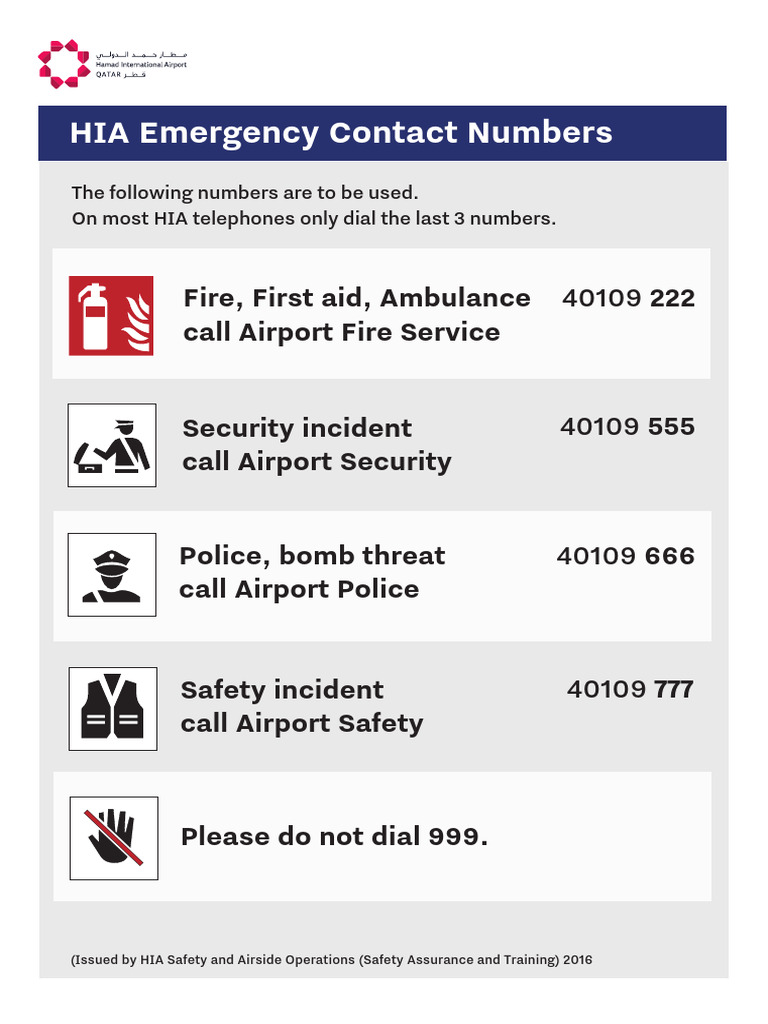This screenshot has width=768, height=1024.
Task: Click the following numbers are to be used line
Action: pos(245,193)
